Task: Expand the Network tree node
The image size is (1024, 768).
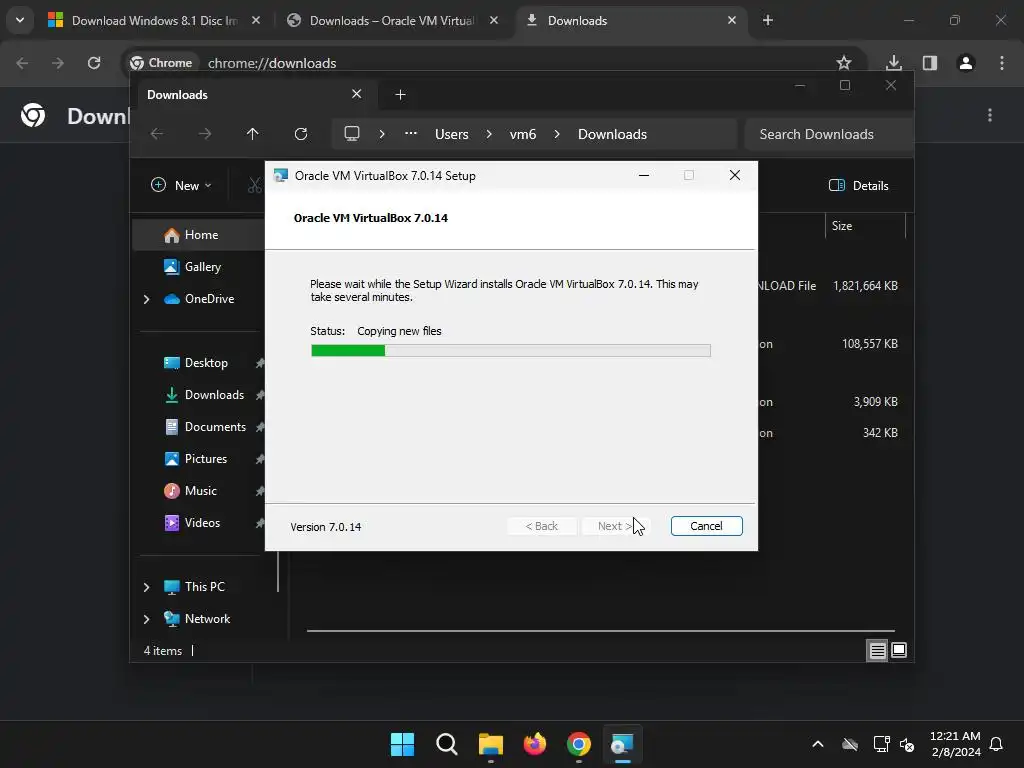Action: tap(146, 619)
